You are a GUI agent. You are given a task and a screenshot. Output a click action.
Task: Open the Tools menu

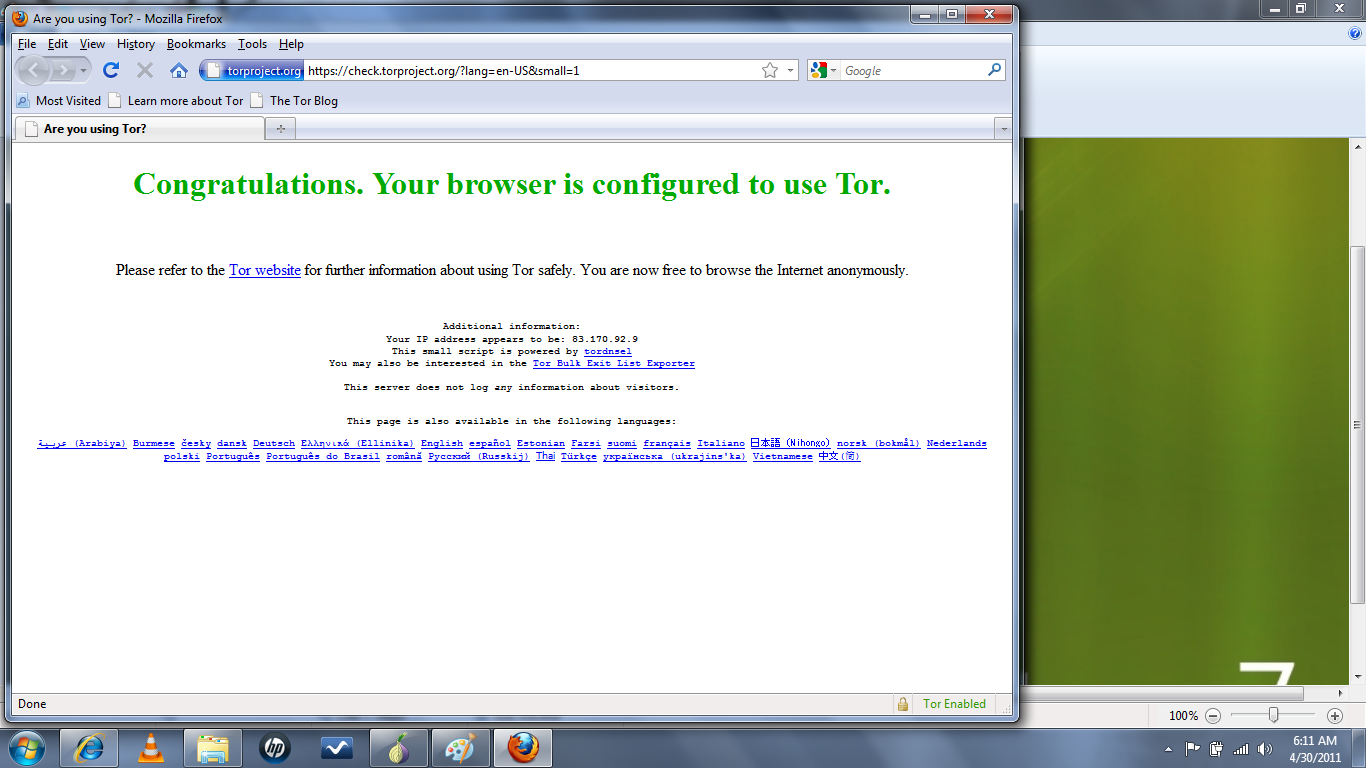click(x=251, y=44)
